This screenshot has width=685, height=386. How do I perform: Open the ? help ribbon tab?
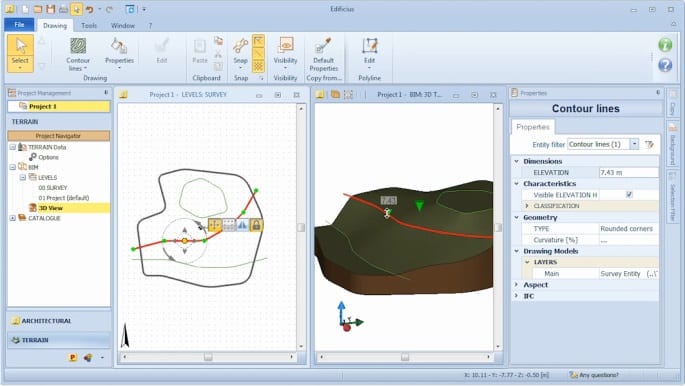150,26
